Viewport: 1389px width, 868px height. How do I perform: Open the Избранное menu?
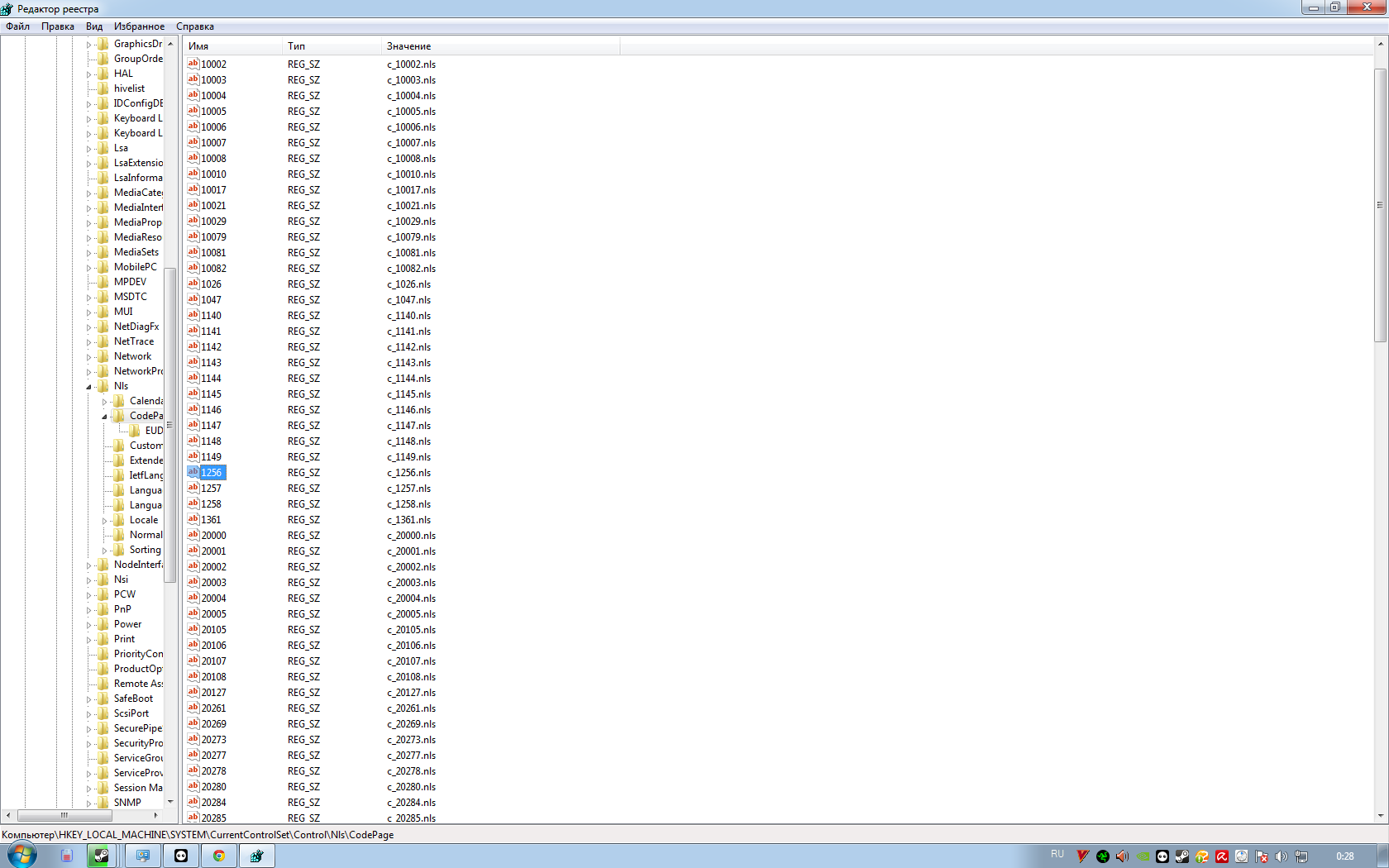pos(139,26)
